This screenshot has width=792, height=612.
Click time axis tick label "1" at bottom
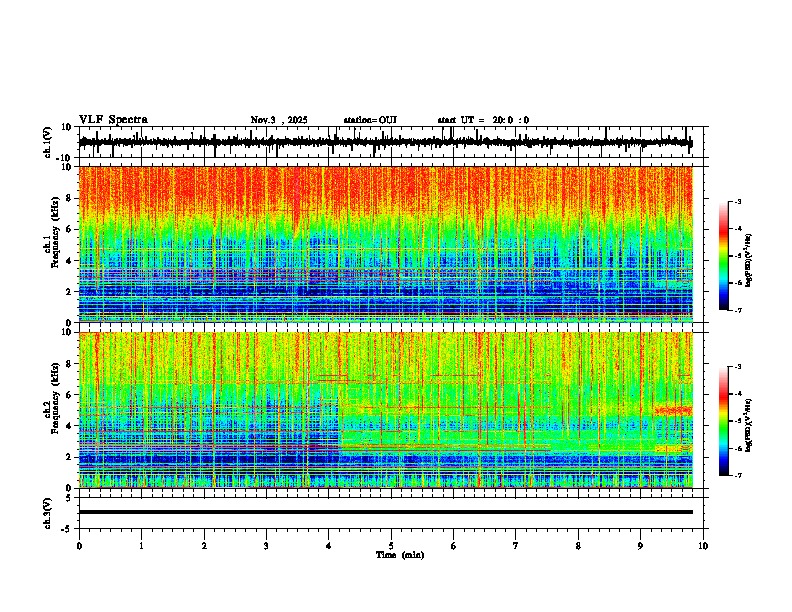pyautogui.click(x=141, y=546)
